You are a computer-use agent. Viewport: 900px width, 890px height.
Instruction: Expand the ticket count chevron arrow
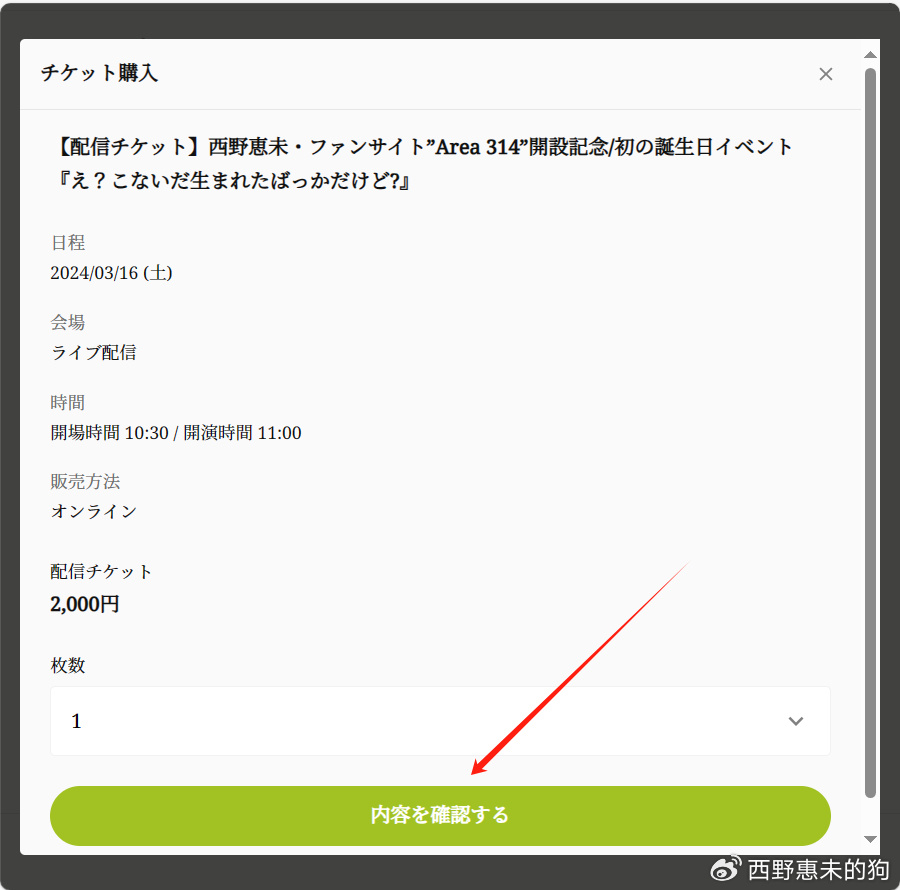tap(796, 721)
